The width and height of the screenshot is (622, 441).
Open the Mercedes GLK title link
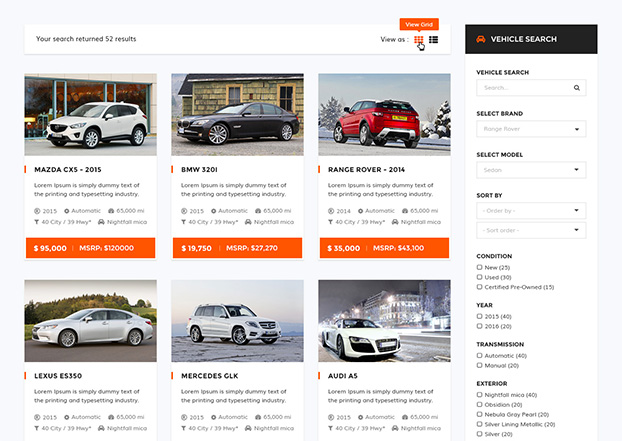[210, 376]
